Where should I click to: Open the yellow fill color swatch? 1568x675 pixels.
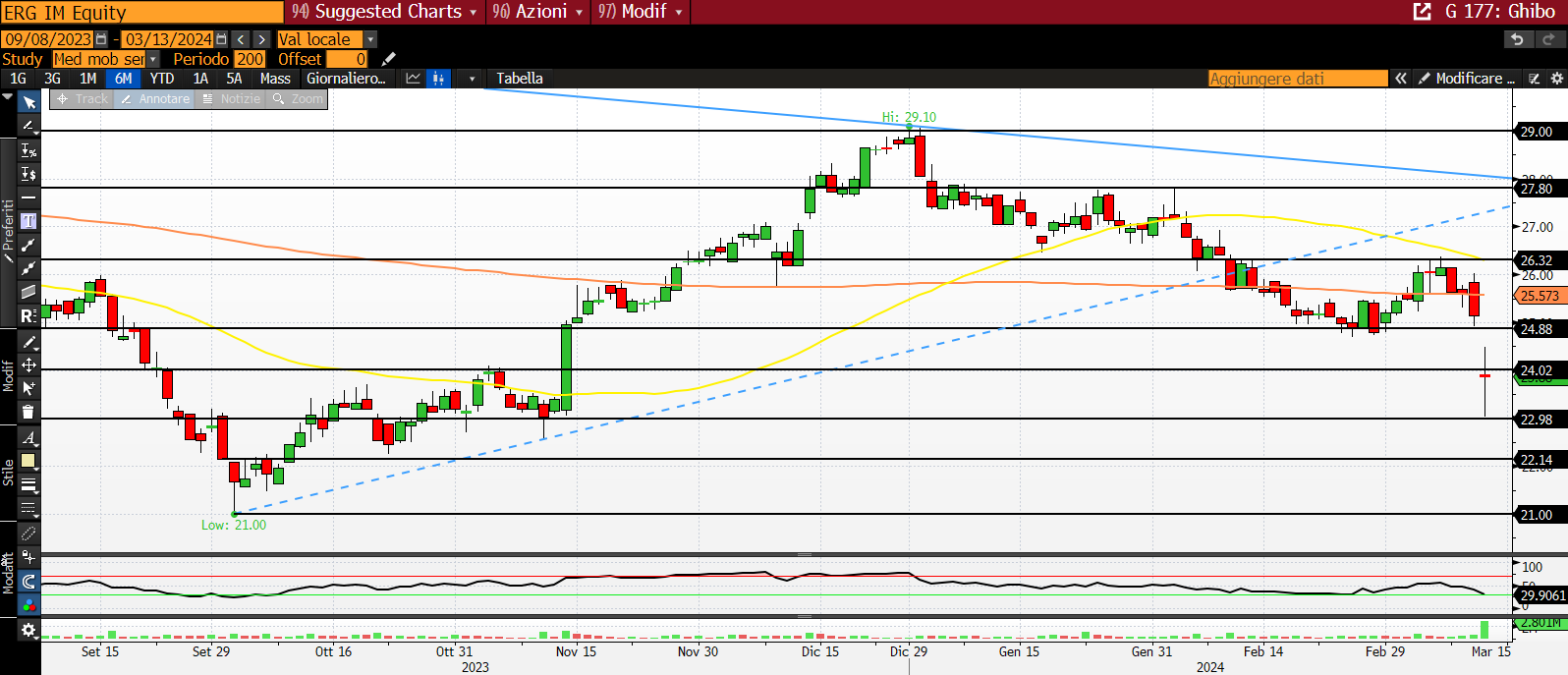click(x=28, y=461)
